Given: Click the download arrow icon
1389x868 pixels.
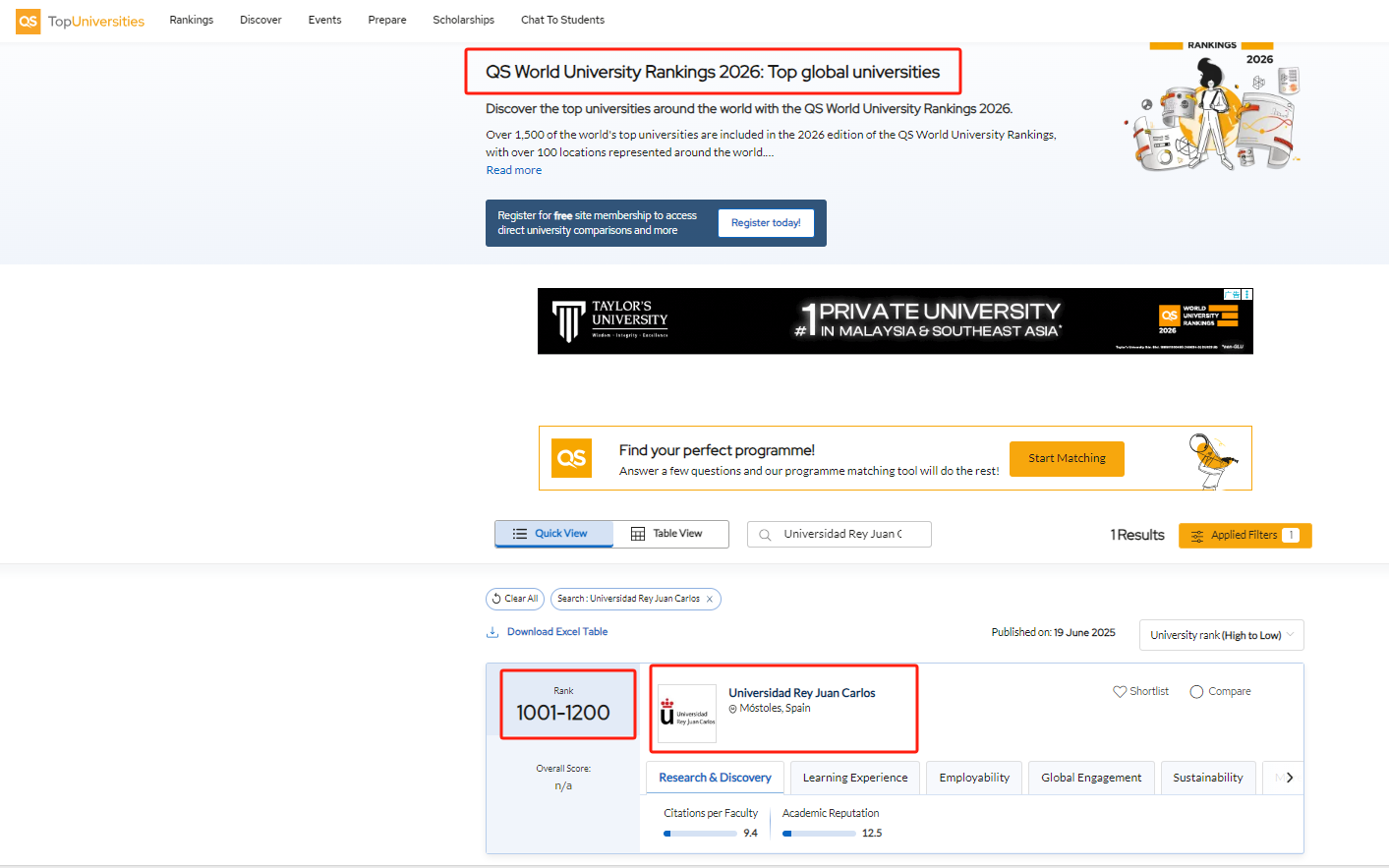Looking at the screenshot, I should 492,632.
